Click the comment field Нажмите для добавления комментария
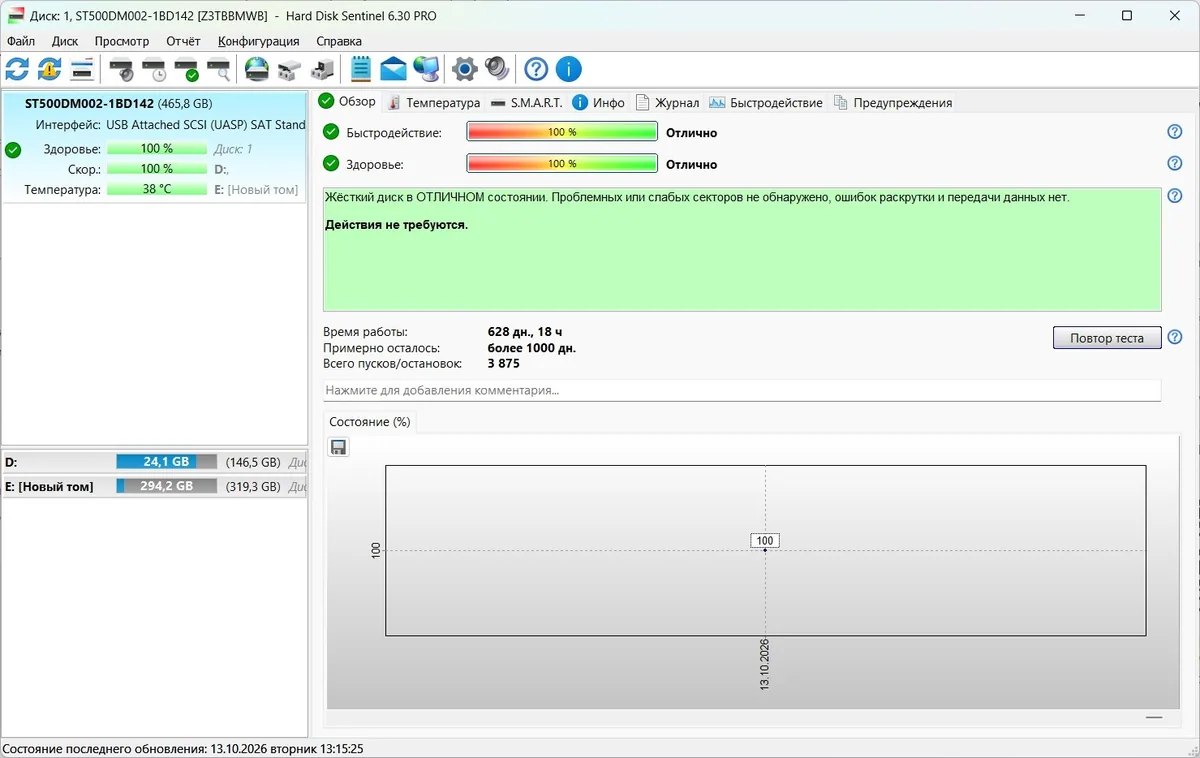The height and width of the screenshot is (758, 1200). pos(742,390)
